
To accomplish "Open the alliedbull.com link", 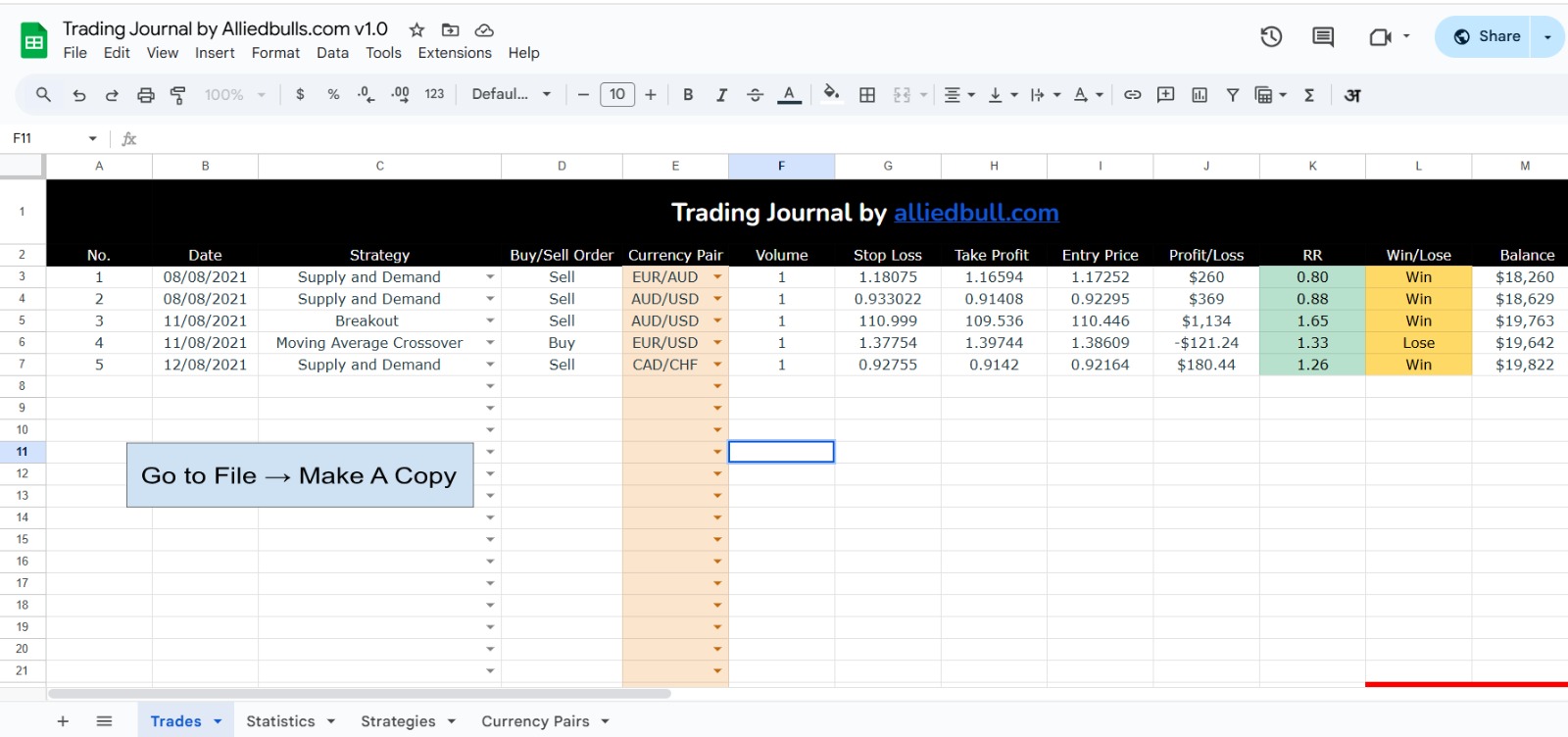I will 976,213.
